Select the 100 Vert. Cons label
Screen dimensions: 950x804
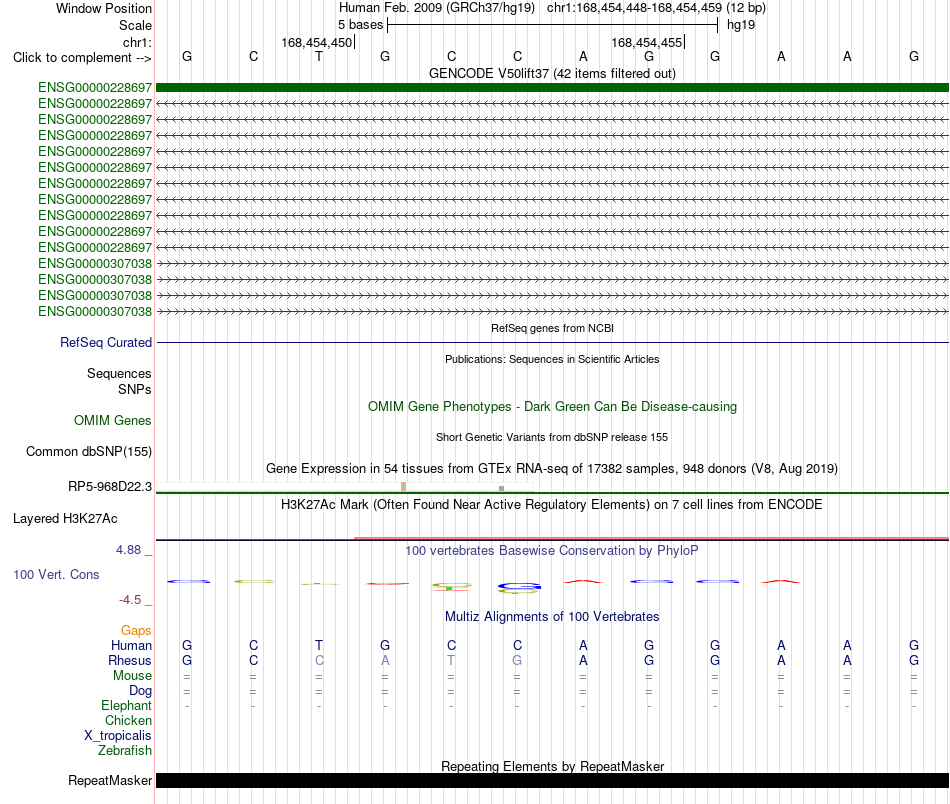point(56,574)
